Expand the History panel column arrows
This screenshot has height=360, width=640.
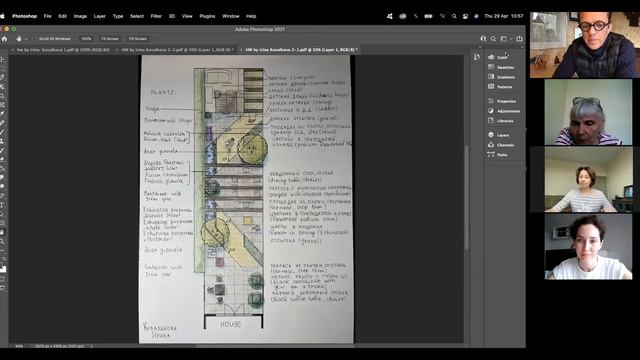click(x=480, y=47)
